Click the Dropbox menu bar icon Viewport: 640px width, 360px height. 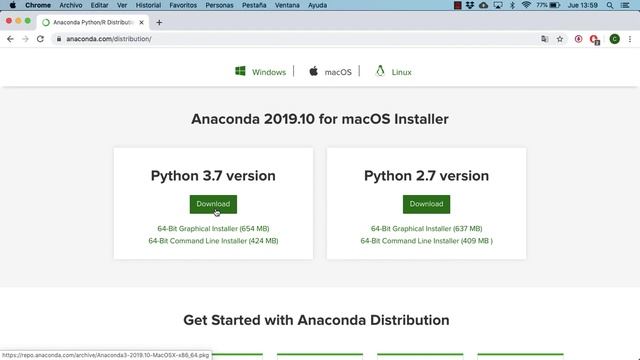[470, 5]
